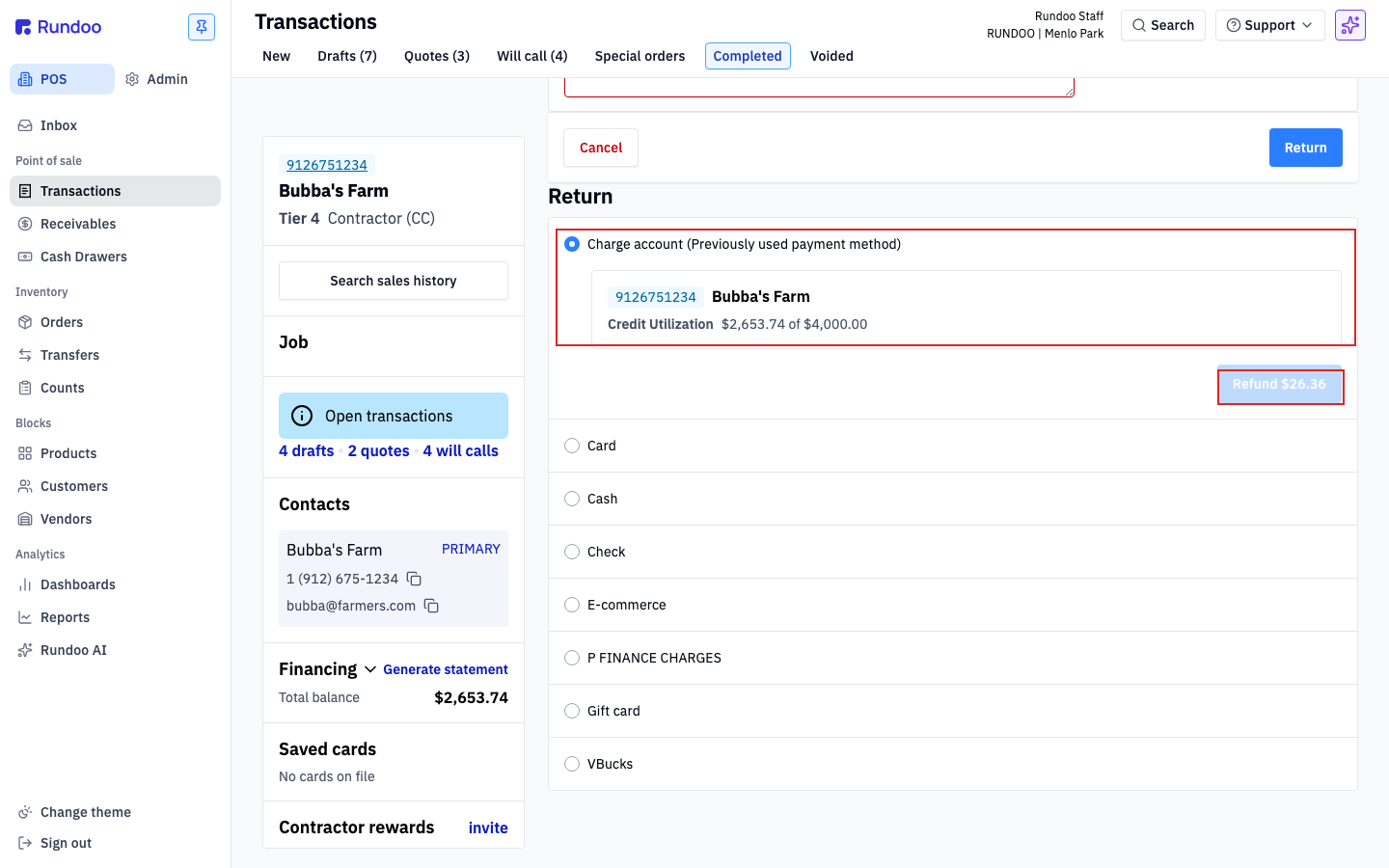Click account number 9126751234 in customer card
Image resolution: width=1389 pixels, height=868 pixels.
pyautogui.click(x=327, y=165)
